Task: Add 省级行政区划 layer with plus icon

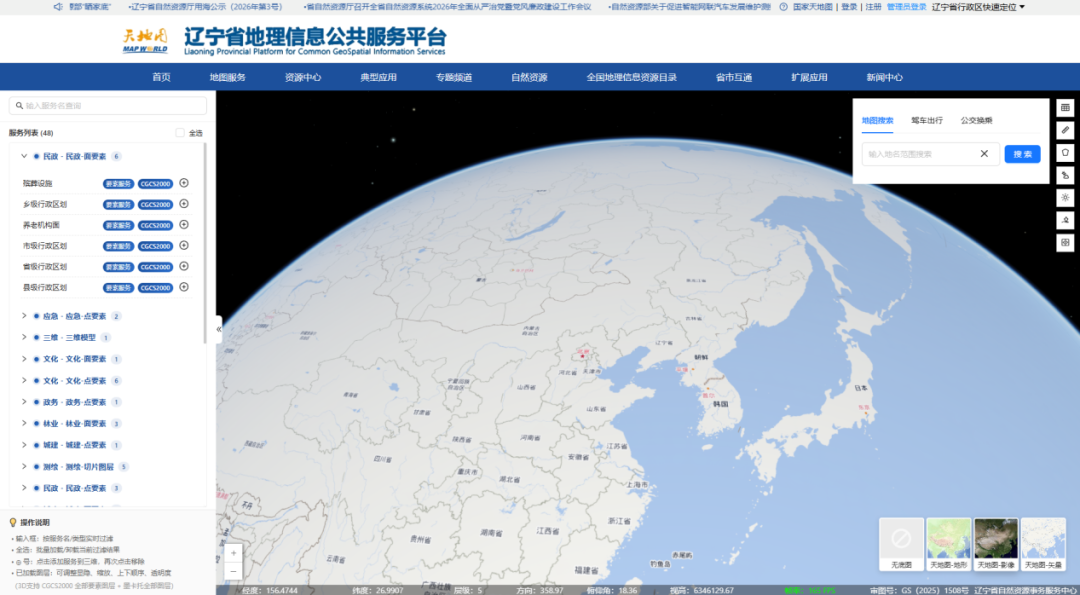Action: [184, 266]
